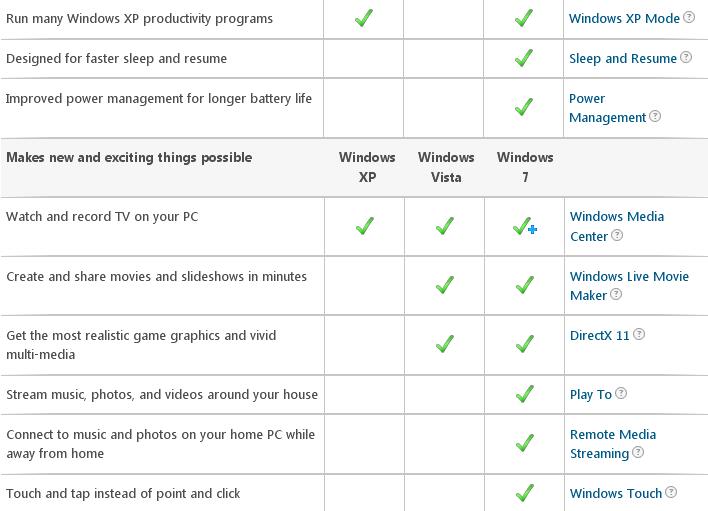Click help icon after Power Management
Image resolution: width=708 pixels, height=511 pixels.
[655, 117]
